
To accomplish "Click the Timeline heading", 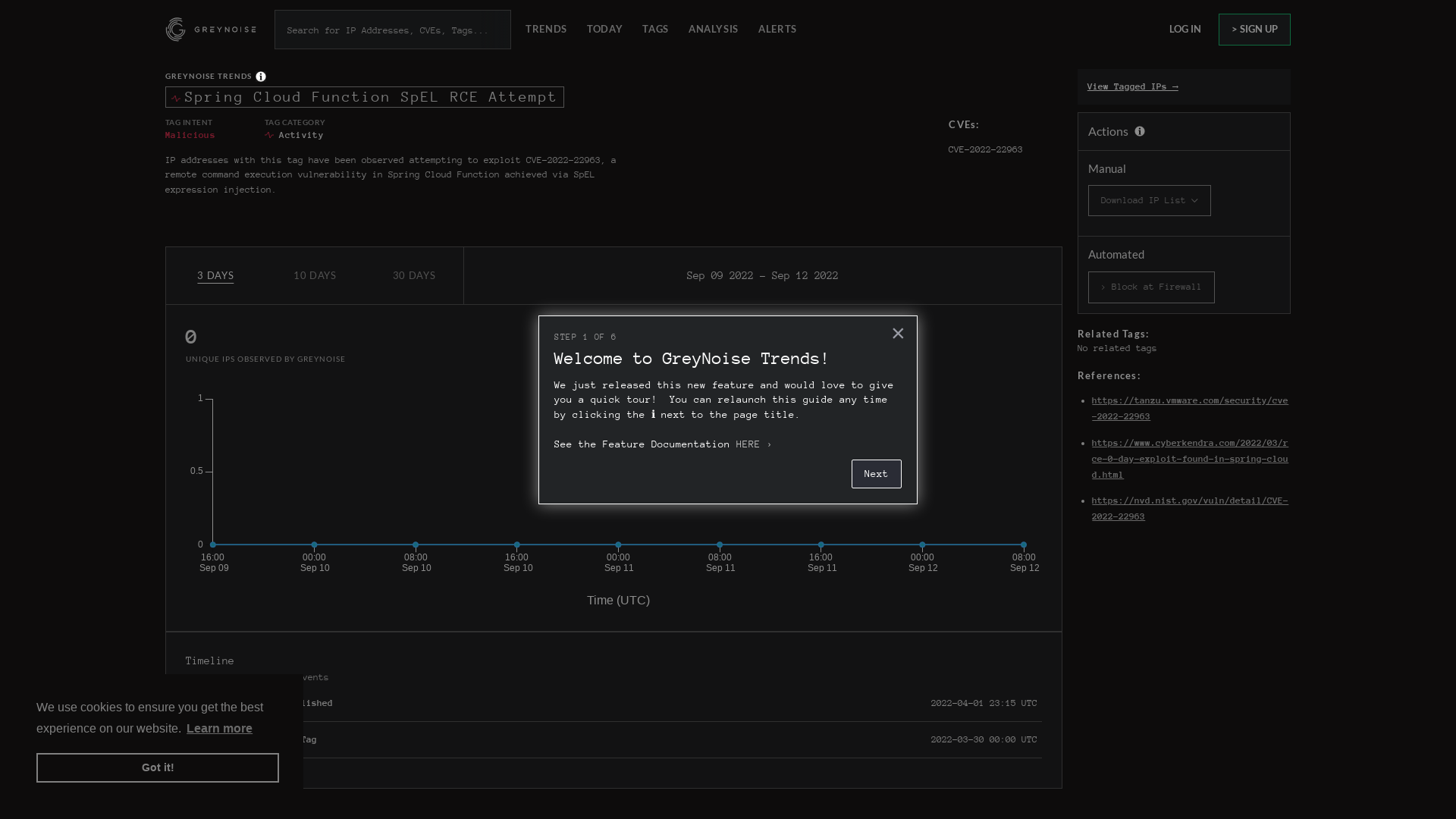I will pos(210,661).
